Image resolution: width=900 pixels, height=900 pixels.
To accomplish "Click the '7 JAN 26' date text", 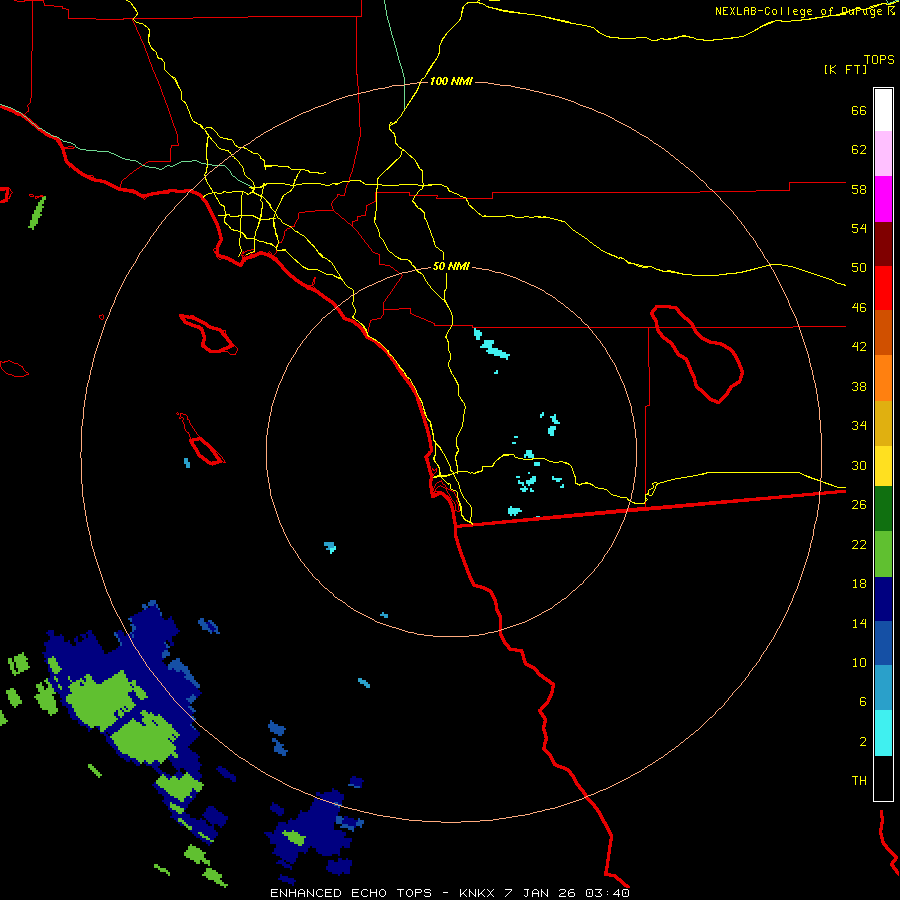I will pyautogui.click(x=541, y=893).
